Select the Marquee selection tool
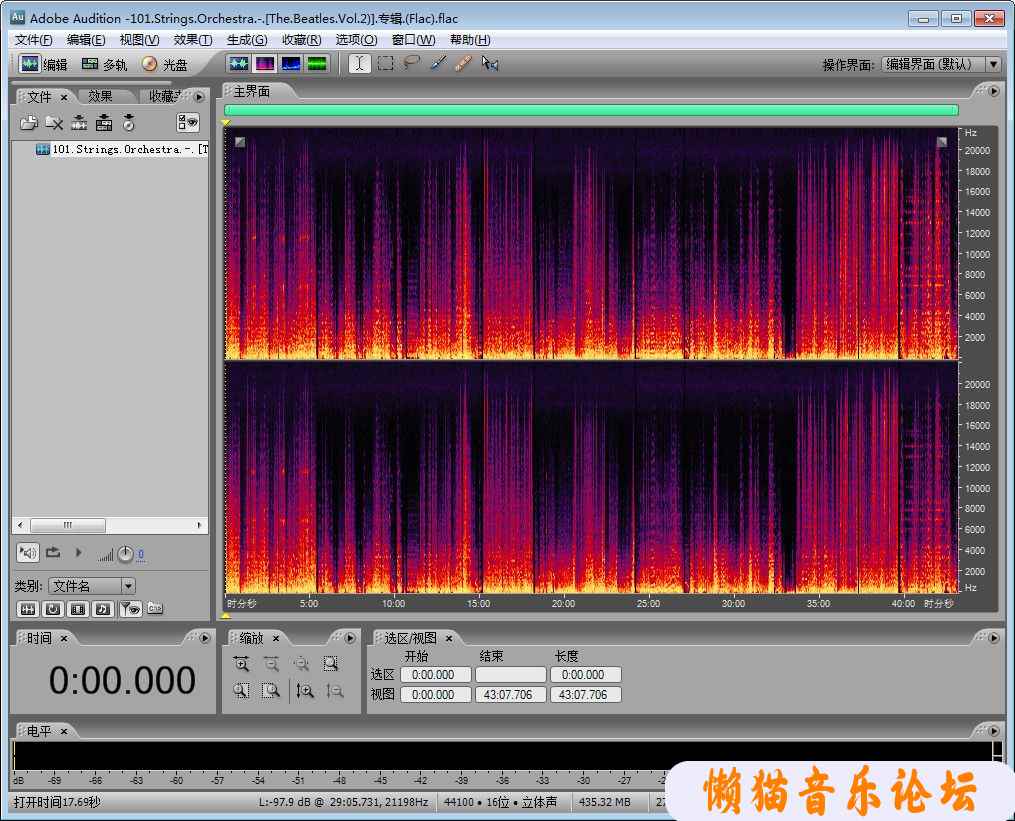Image resolution: width=1015 pixels, height=821 pixels. (x=386, y=63)
